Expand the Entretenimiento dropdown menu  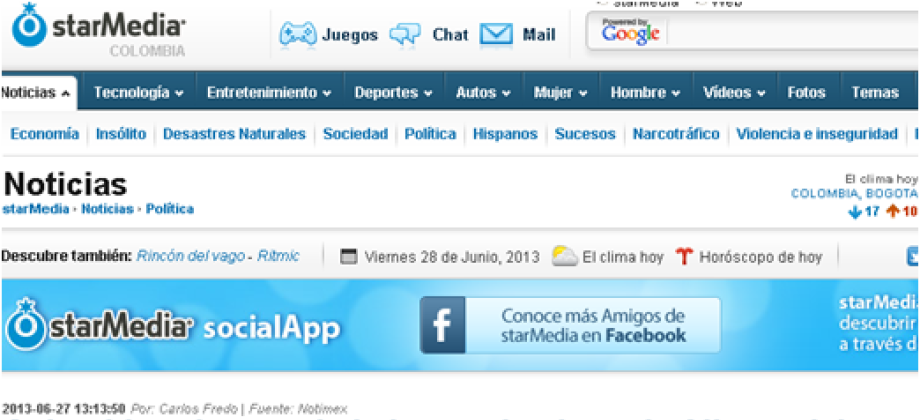(269, 93)
